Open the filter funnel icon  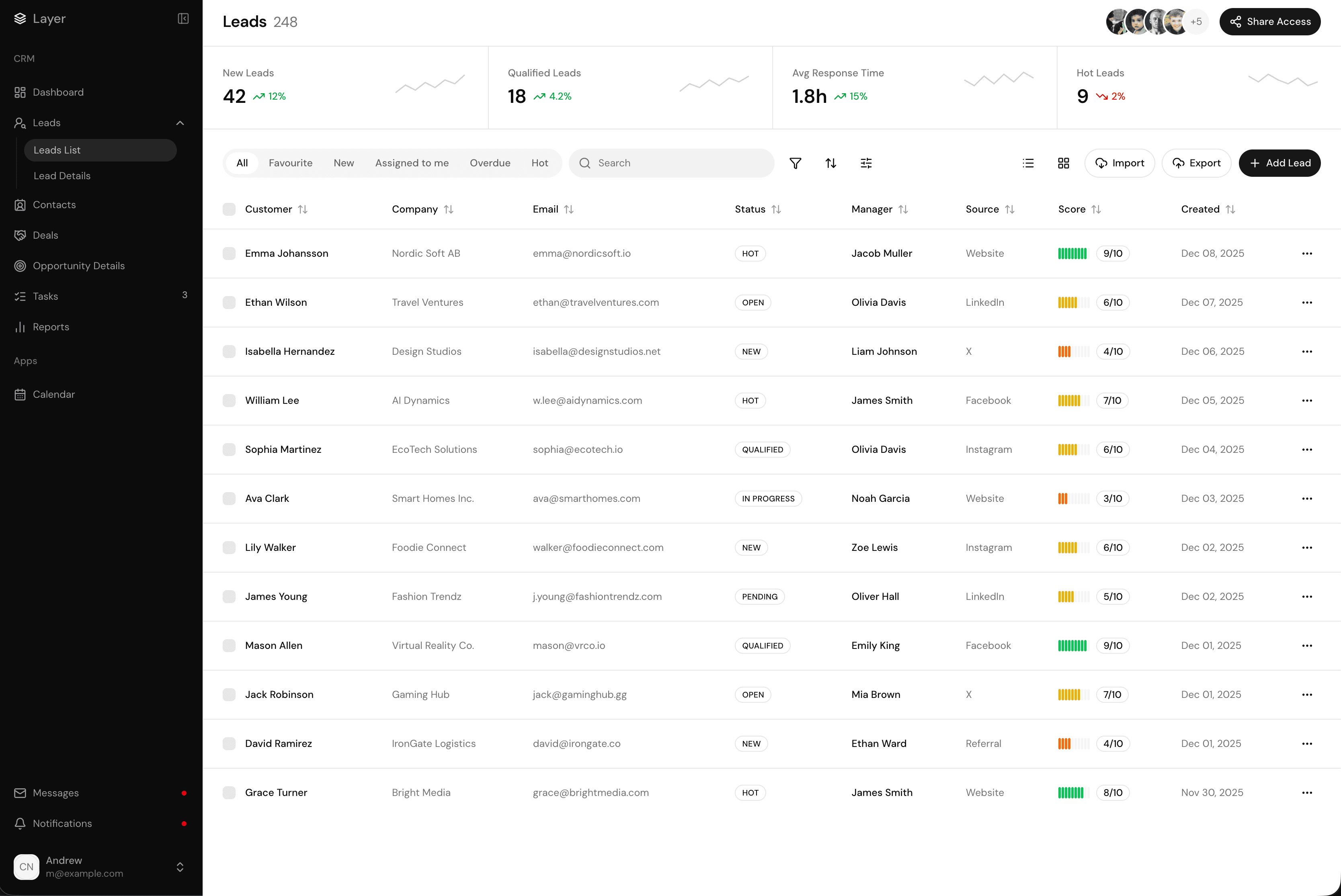point(795,164)
